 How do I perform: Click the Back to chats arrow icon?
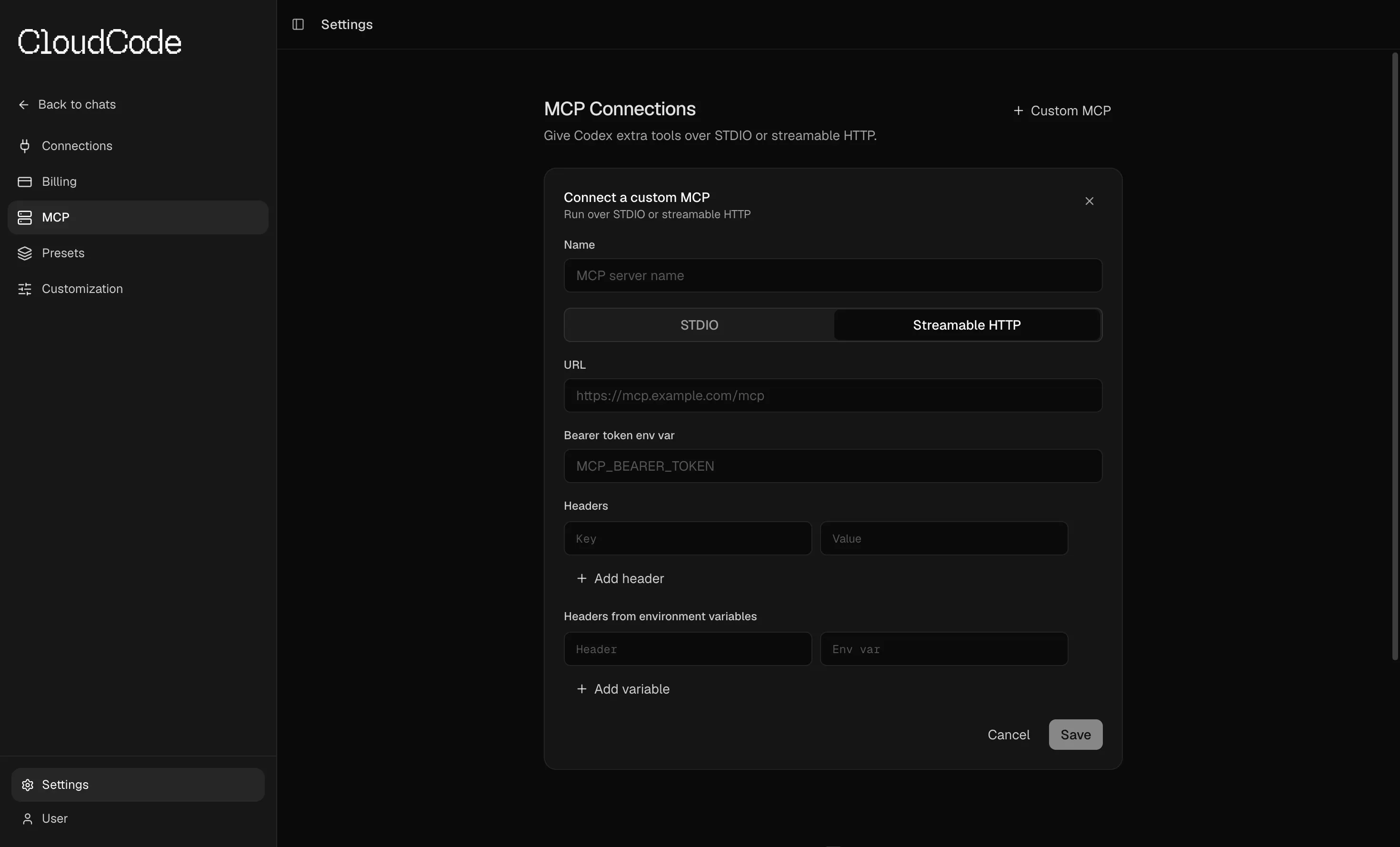23,105
